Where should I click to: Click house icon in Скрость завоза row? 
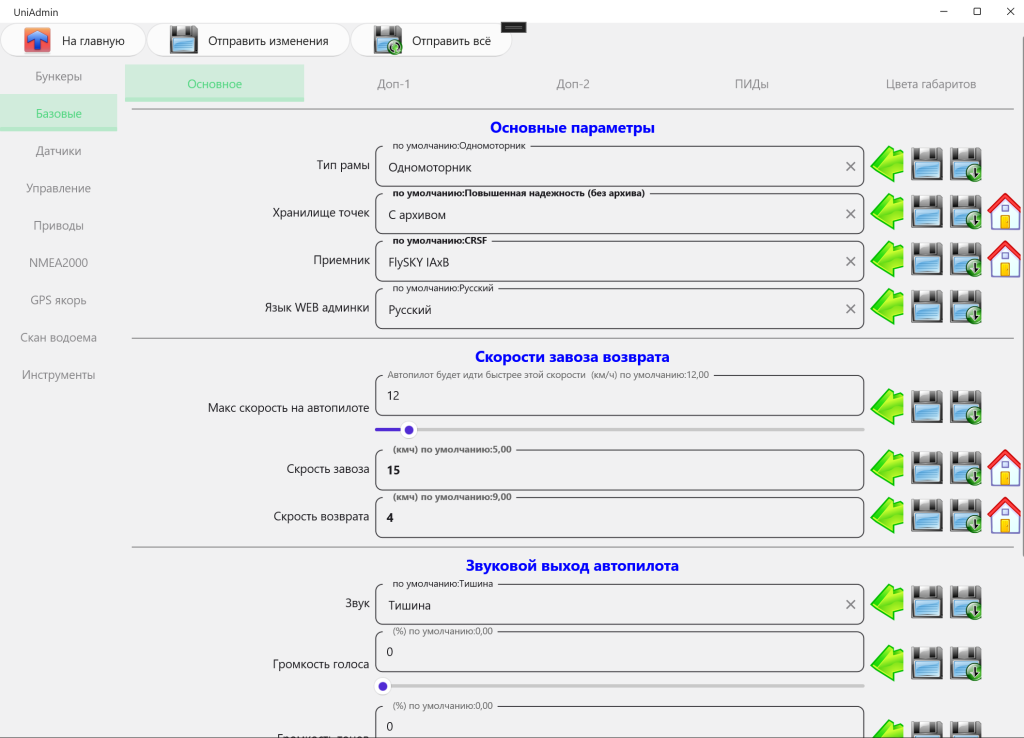(x=1004, y=468)
